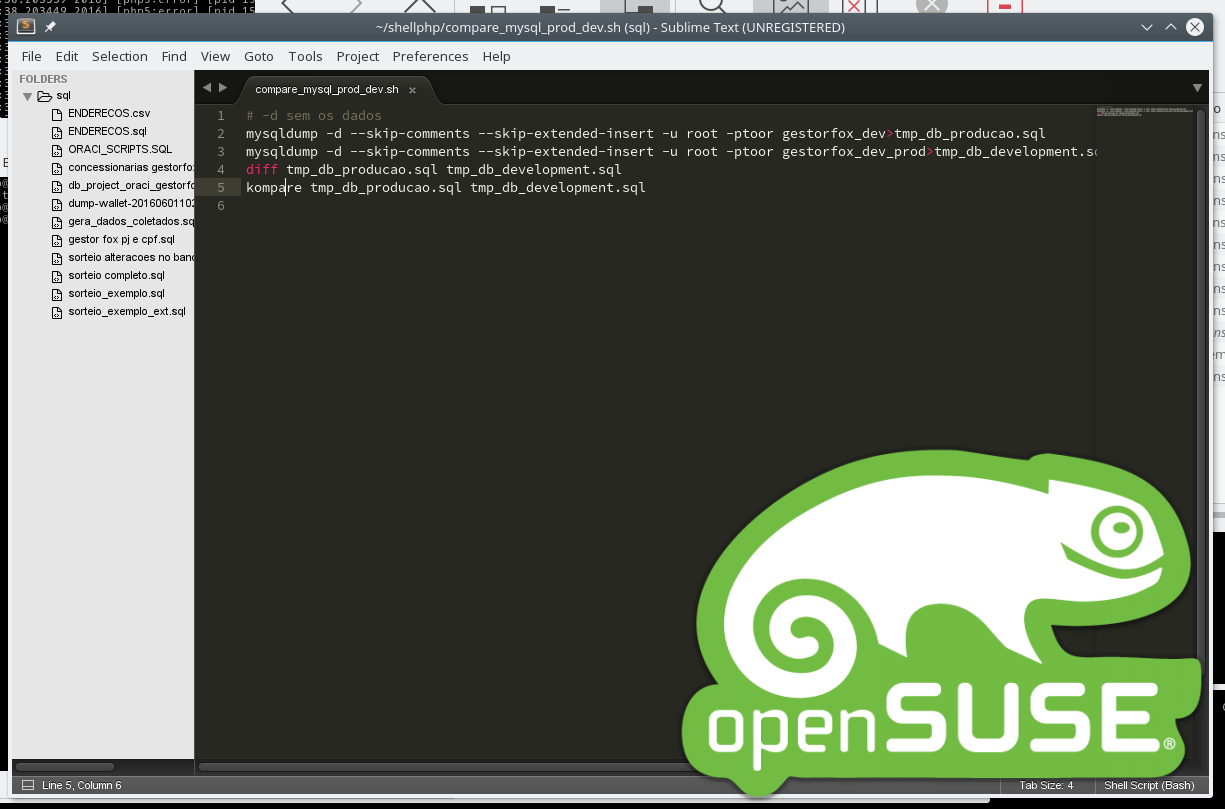Open the Shell Script (Bash) syntax selector
This screenshot has height=809, width=1225.
tap(1149, 785)
